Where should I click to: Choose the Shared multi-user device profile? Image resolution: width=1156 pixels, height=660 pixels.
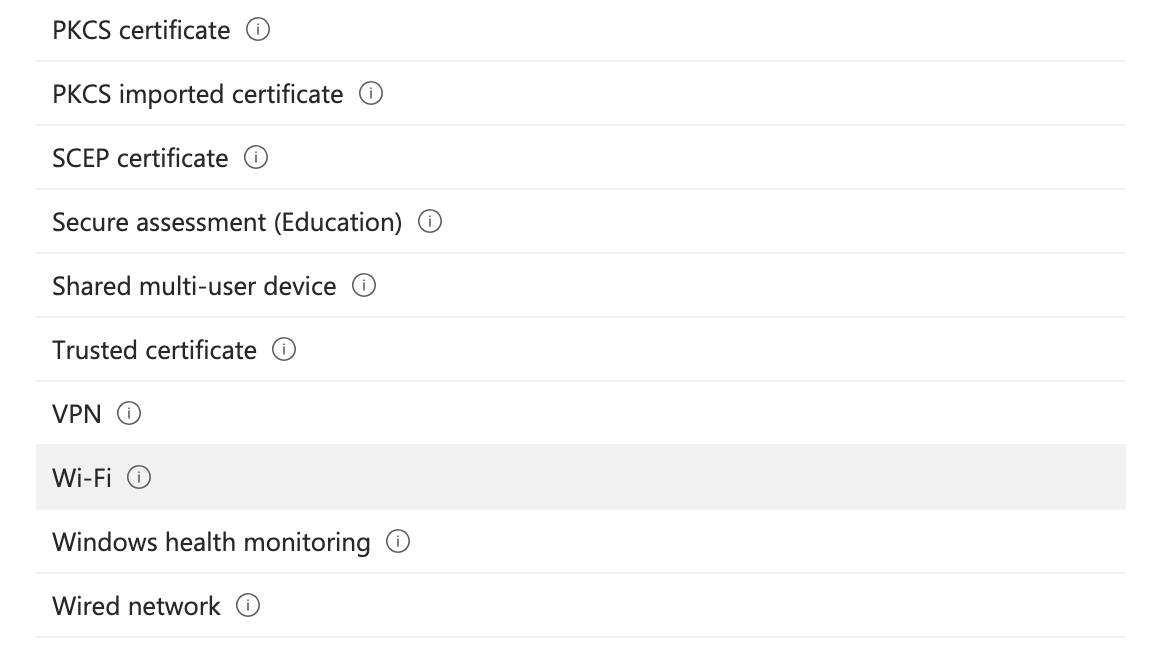pyautogui.click(x=195, y=286)
